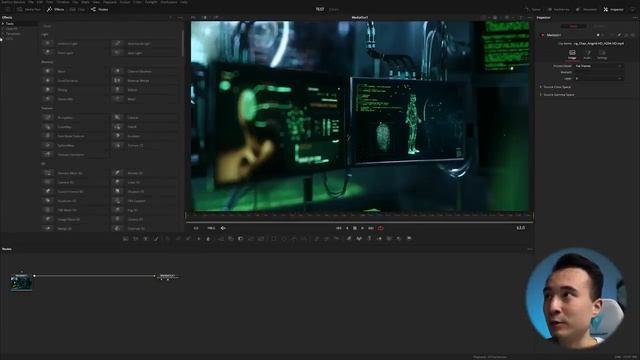Screen dimensions: 640x360
Task: Toggle the Effects panel button
Action: (x=55, y=9)
